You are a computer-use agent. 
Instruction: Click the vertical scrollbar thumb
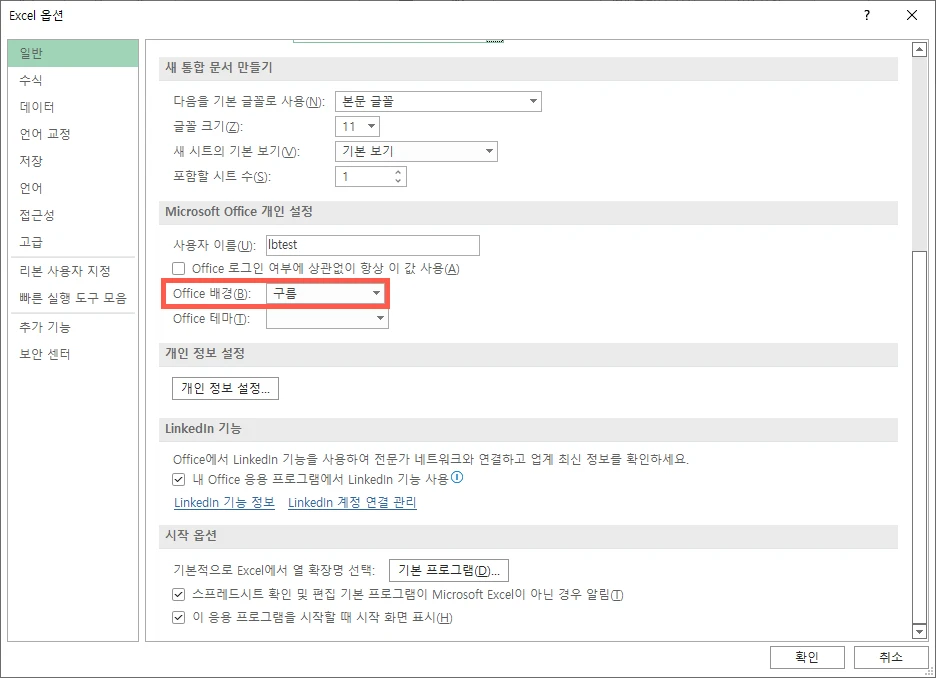click(919, 436)
